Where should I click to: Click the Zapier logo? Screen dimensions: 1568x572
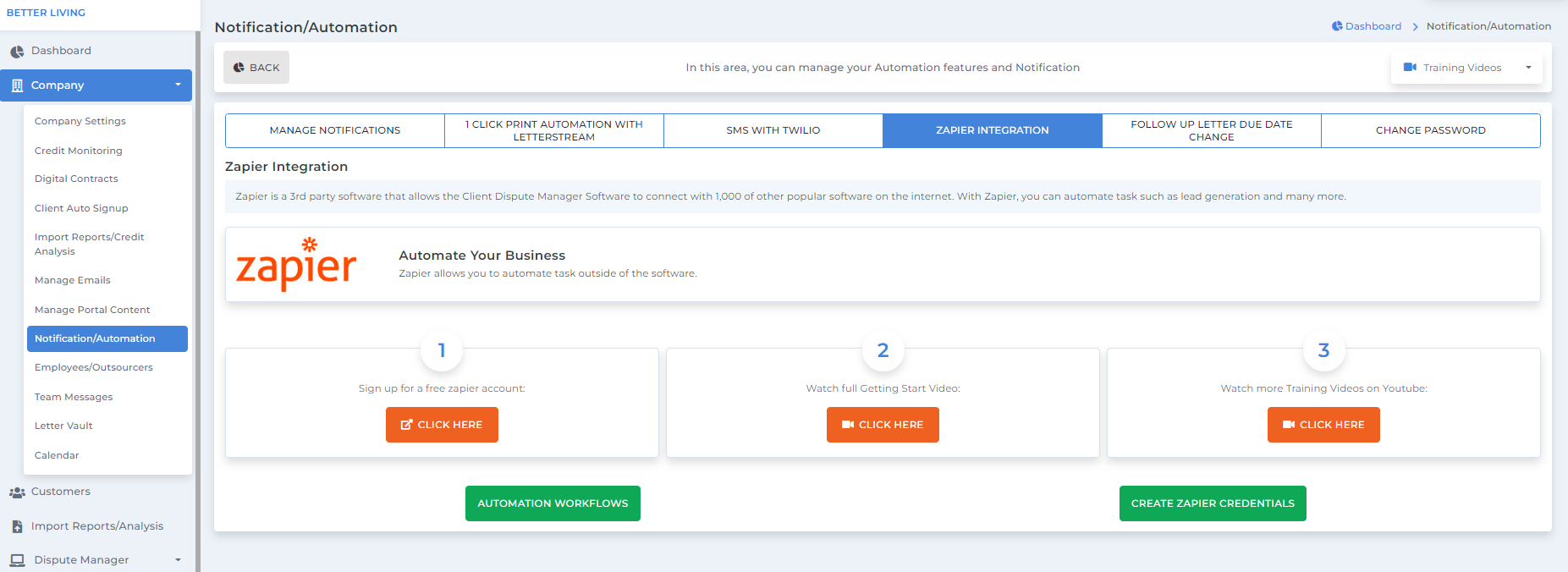click(296, 264)
